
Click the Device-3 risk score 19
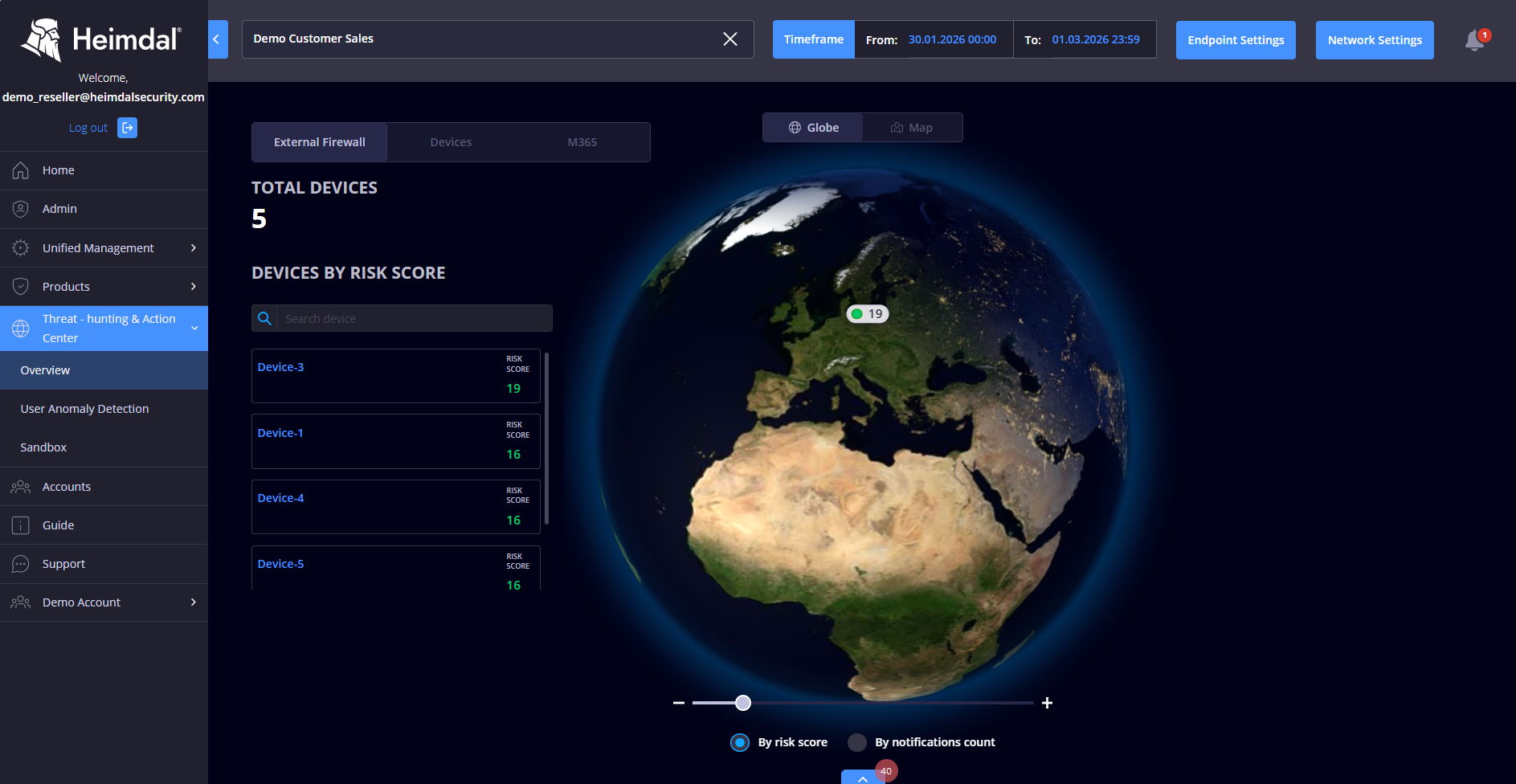(513, 389)
